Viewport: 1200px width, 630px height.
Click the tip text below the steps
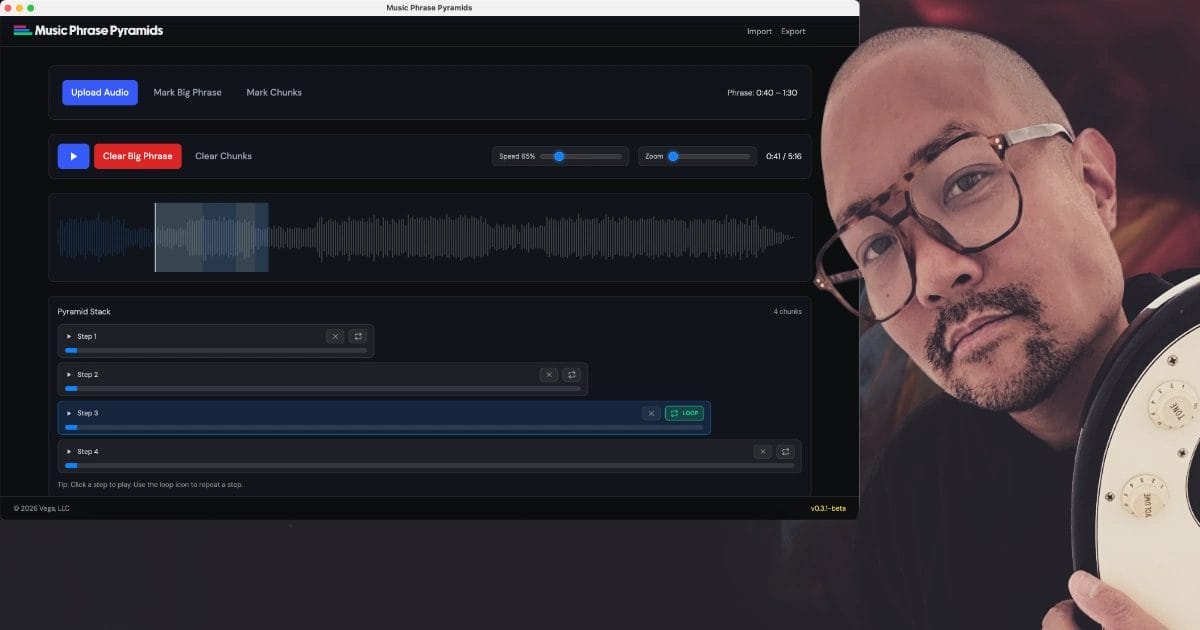coord(150,484)
